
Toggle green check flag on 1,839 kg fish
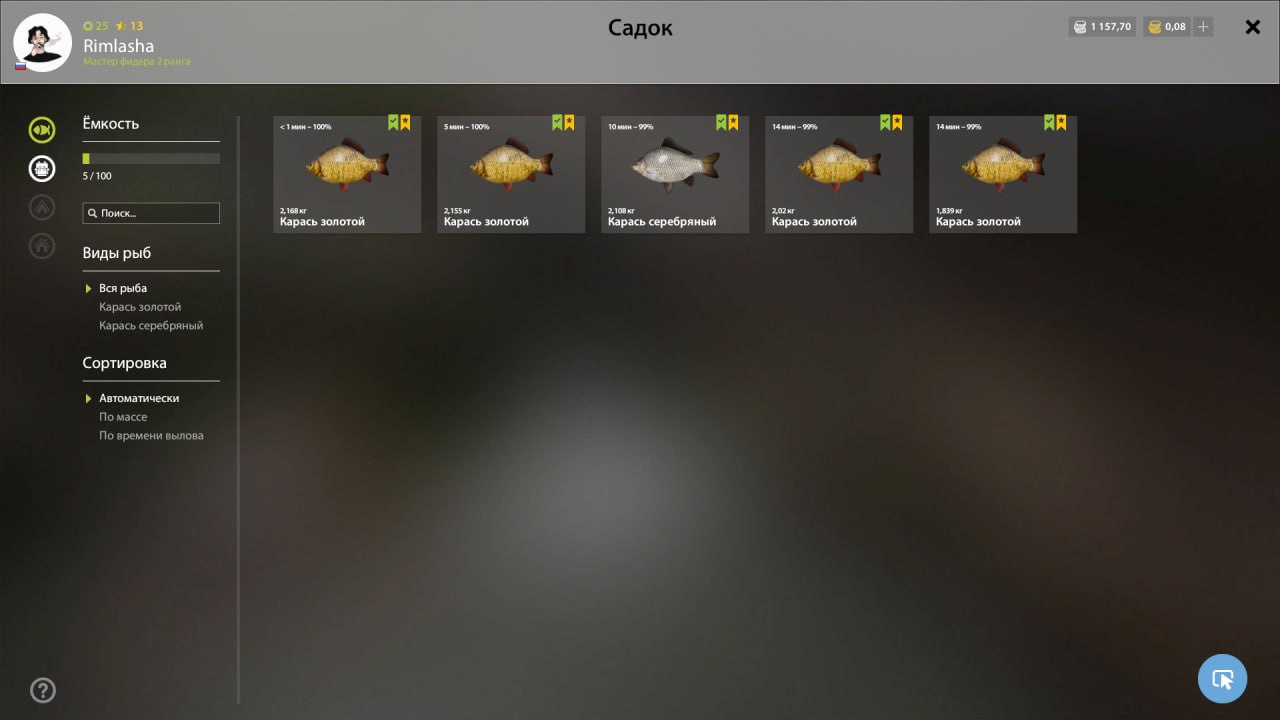coord(1049,122)
